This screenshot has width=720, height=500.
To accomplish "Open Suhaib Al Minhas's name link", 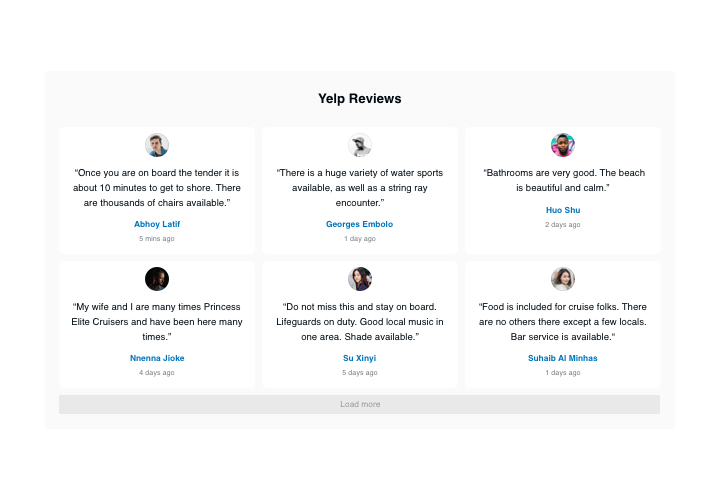I will click(563, 358).
